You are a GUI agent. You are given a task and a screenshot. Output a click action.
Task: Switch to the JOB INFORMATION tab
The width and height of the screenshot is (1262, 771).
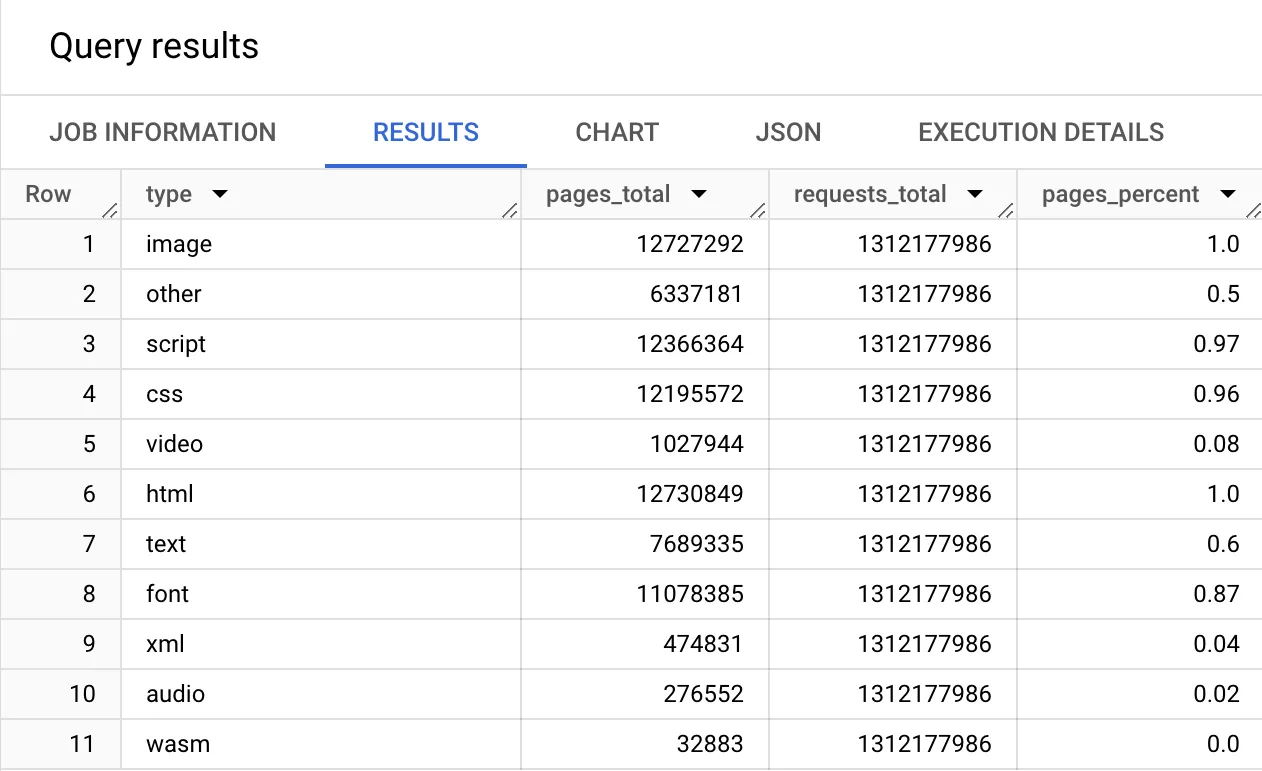point(162,133)
